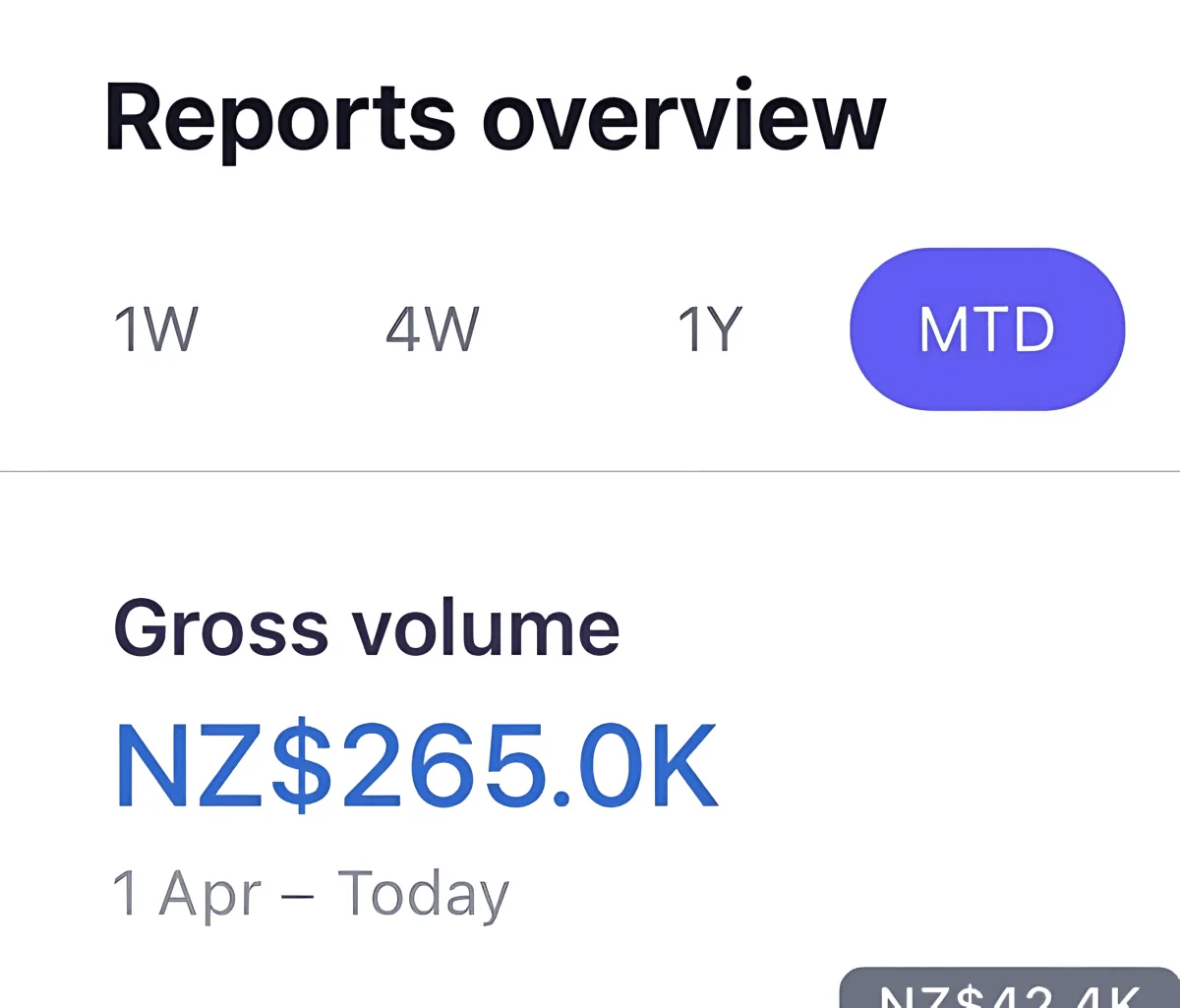Click the NZ$265.0K gross volume amount
Screen dimensions: 1180x1008
tap(418, 766)
